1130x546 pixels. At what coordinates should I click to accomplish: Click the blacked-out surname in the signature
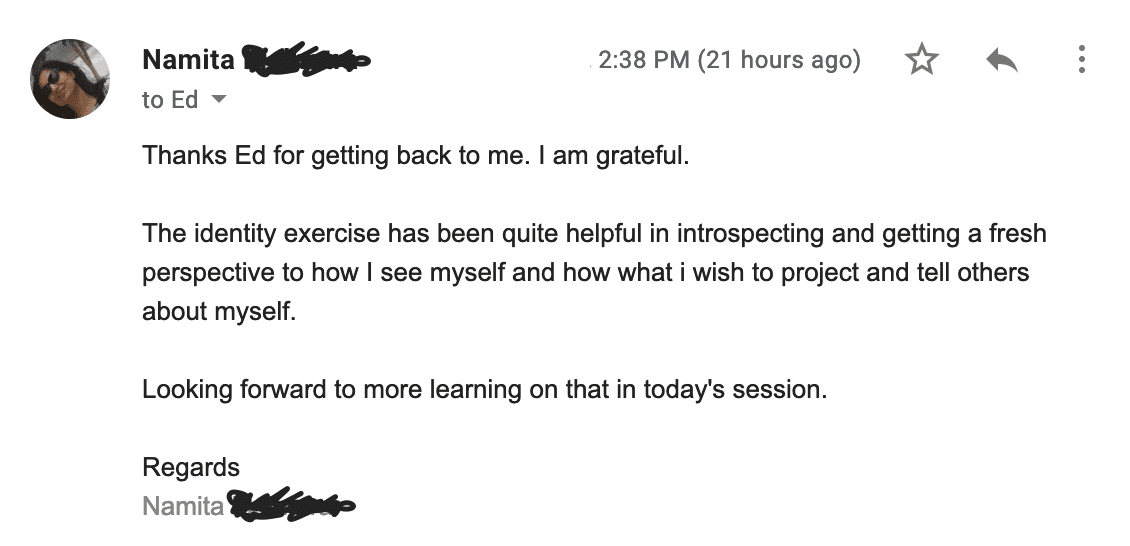(291, 504)
